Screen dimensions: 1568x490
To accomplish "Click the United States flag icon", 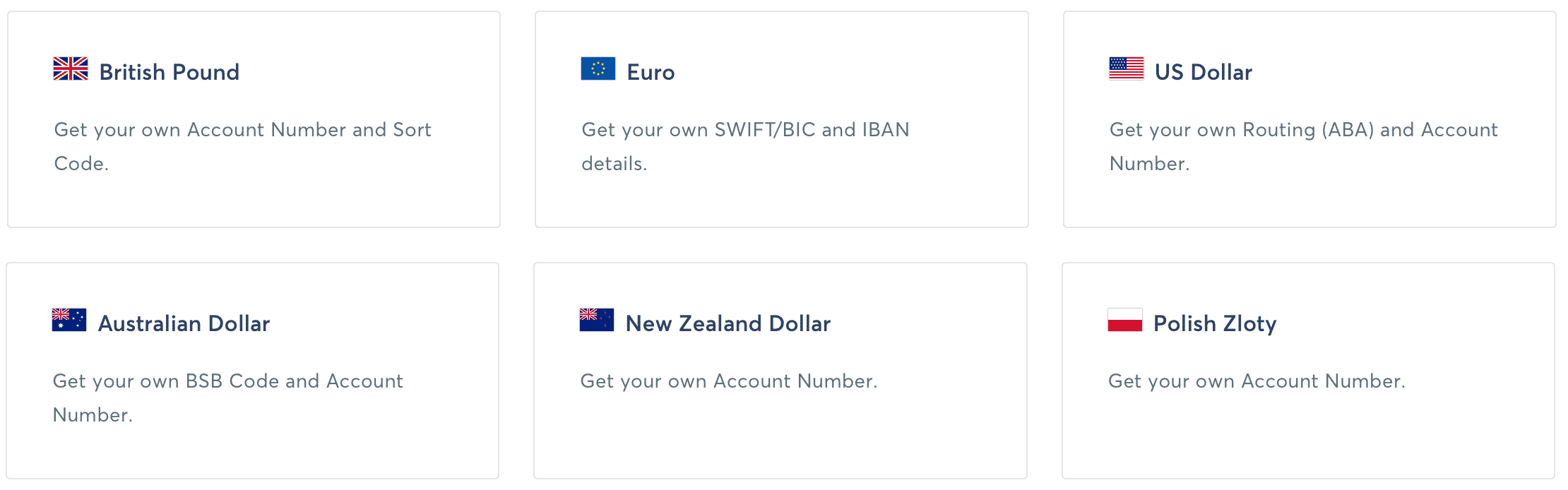I will point(1126,69).
